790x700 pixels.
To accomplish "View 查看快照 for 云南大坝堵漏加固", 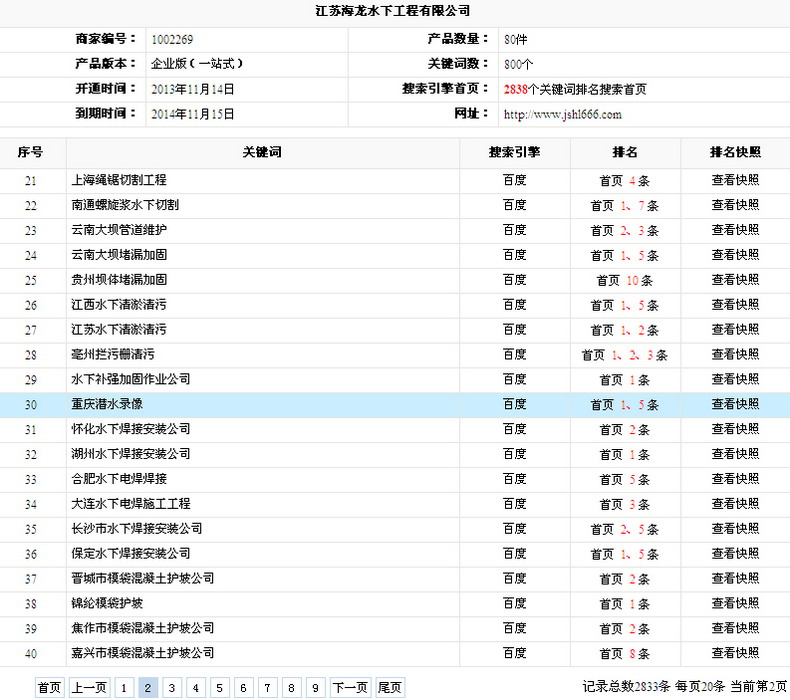I will (735, 255).
